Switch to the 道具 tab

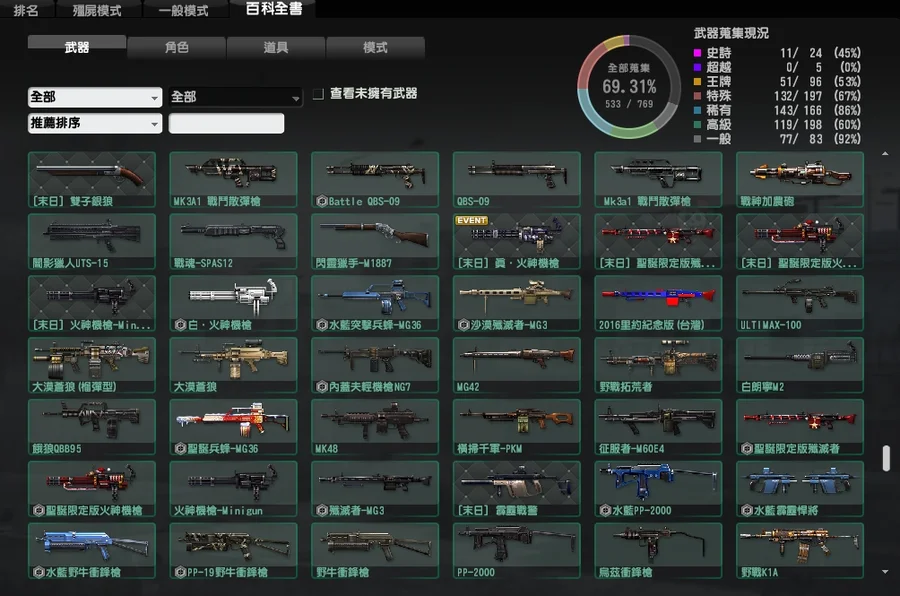(x=276, y=47)
